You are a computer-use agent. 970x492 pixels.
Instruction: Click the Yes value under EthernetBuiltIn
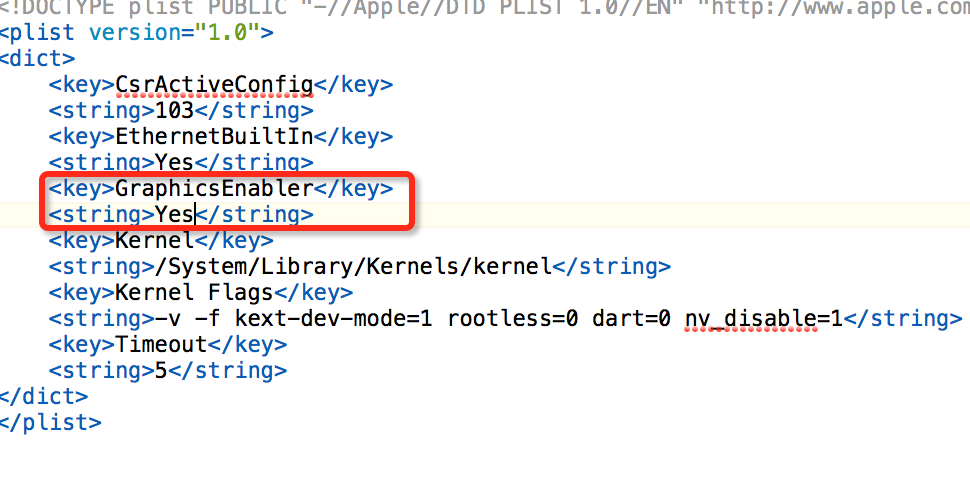174,163
